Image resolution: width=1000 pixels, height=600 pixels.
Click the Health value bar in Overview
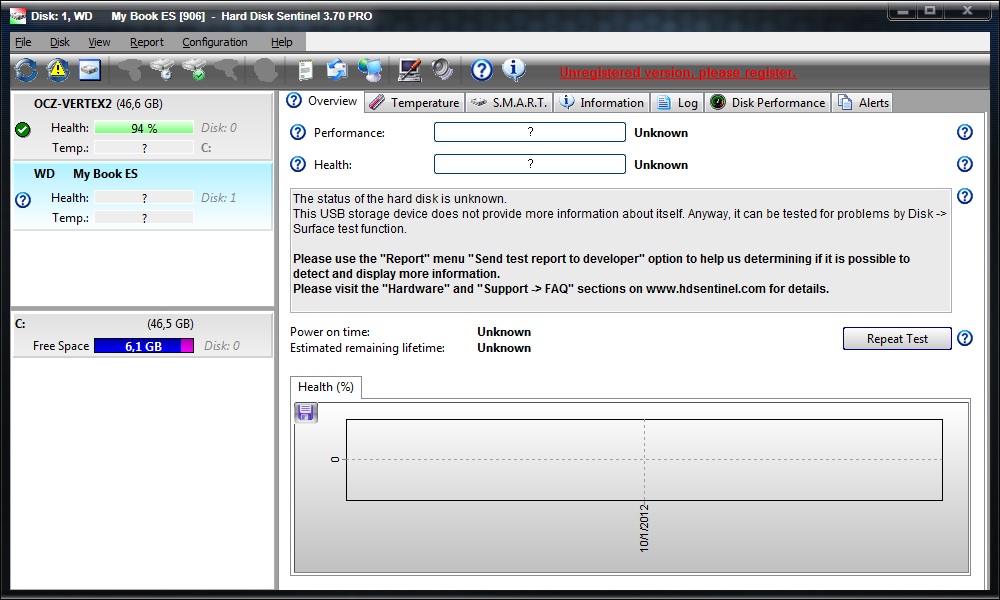pos(529,164)
